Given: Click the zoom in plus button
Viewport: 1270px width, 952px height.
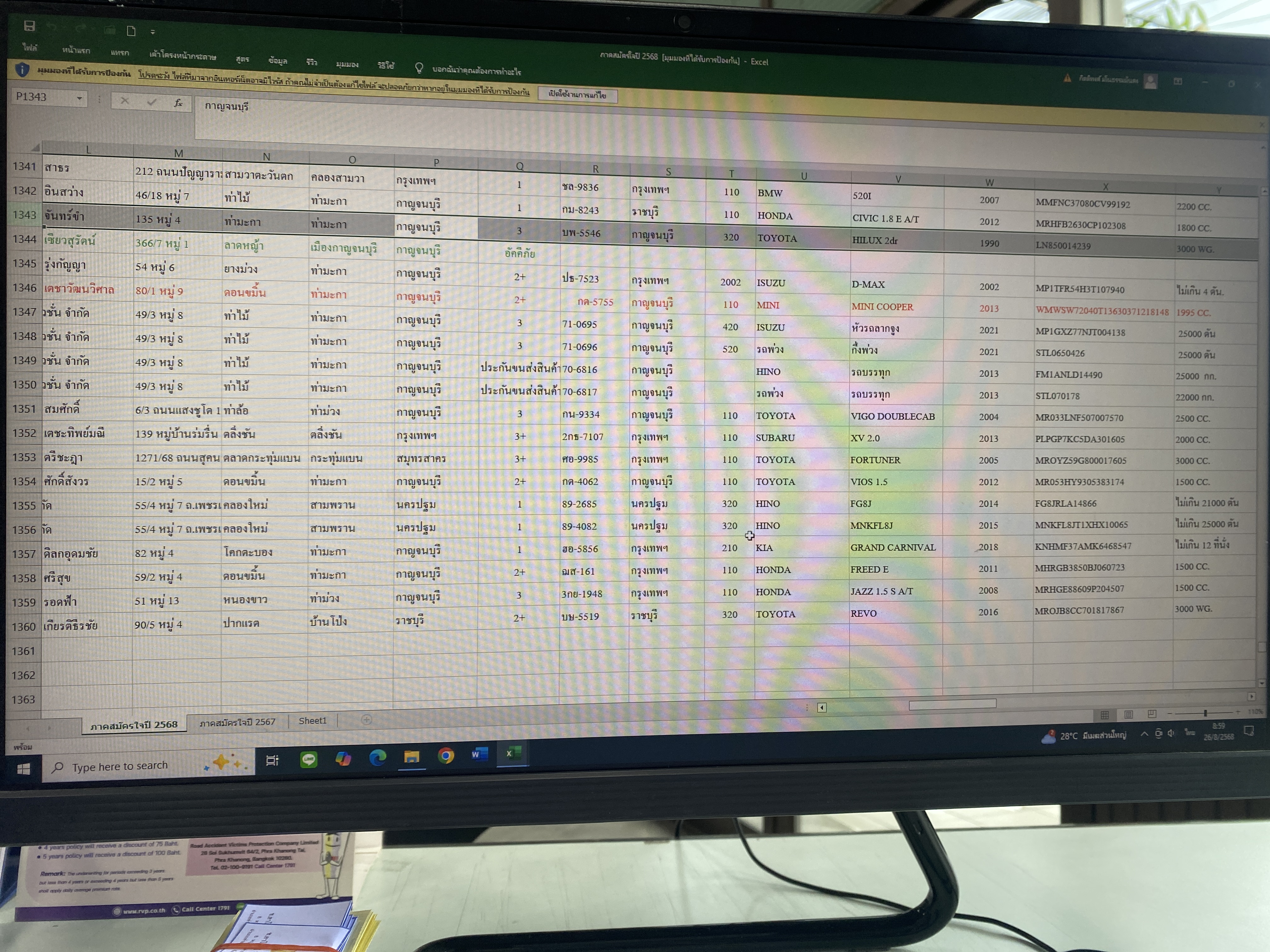Looking at the screenshot, I should tap(1238, 712).
